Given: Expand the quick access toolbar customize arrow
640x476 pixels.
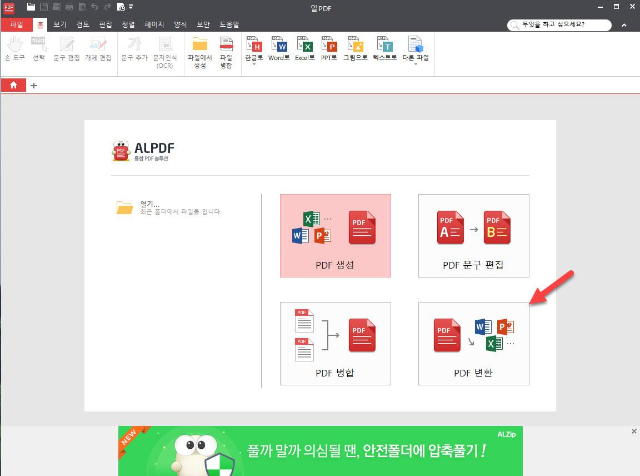Looking at the screenshot, I should tap(131, 7).
